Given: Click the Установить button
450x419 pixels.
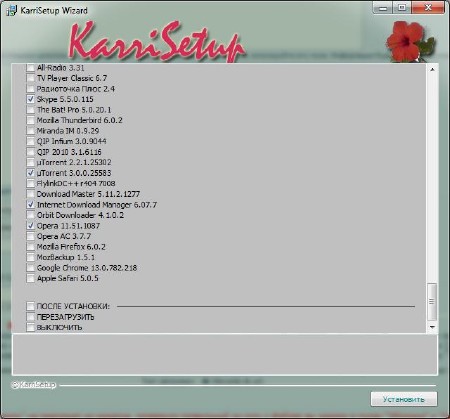Looking at the screenshot, I should (404, 399).
